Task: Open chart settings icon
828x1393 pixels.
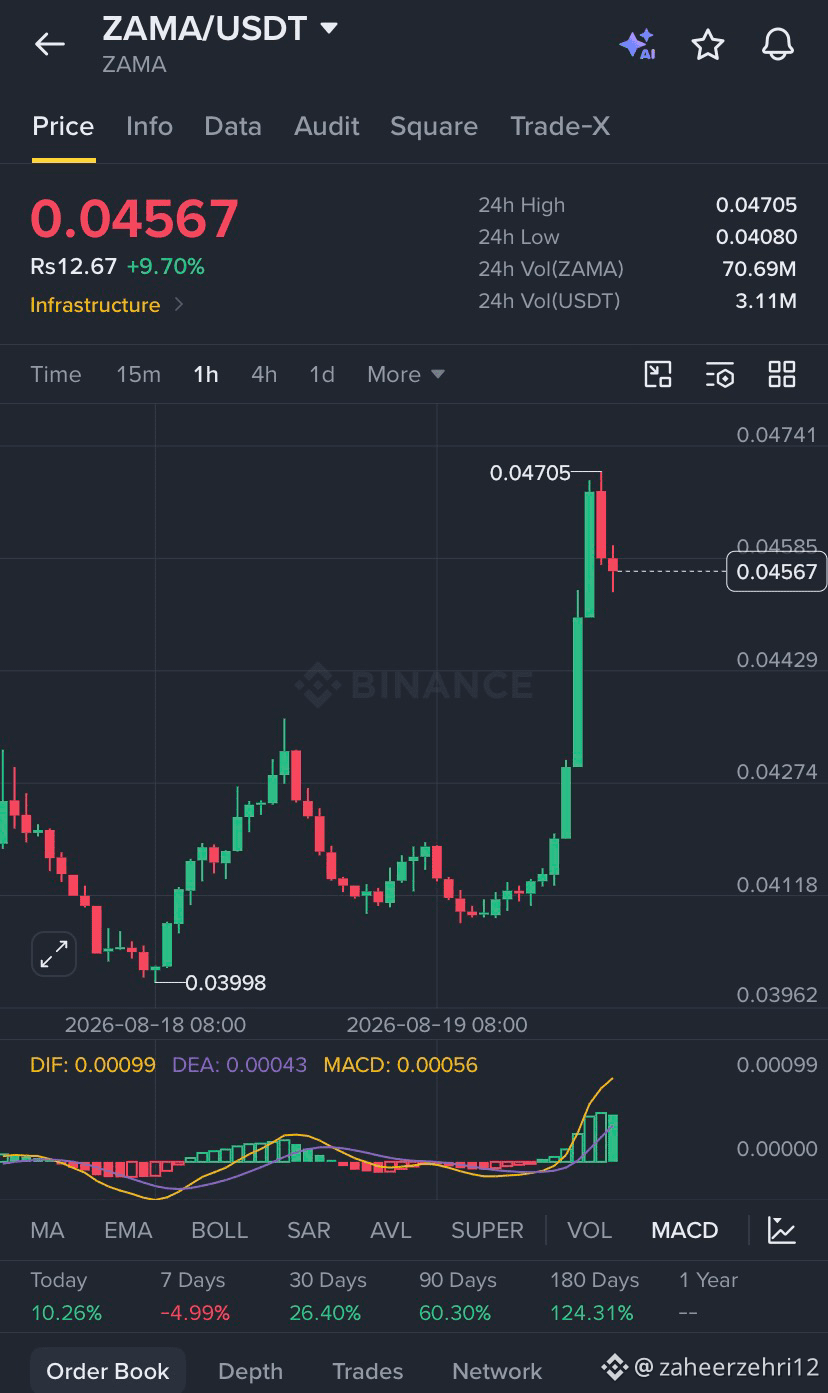Action: (720, 374)
